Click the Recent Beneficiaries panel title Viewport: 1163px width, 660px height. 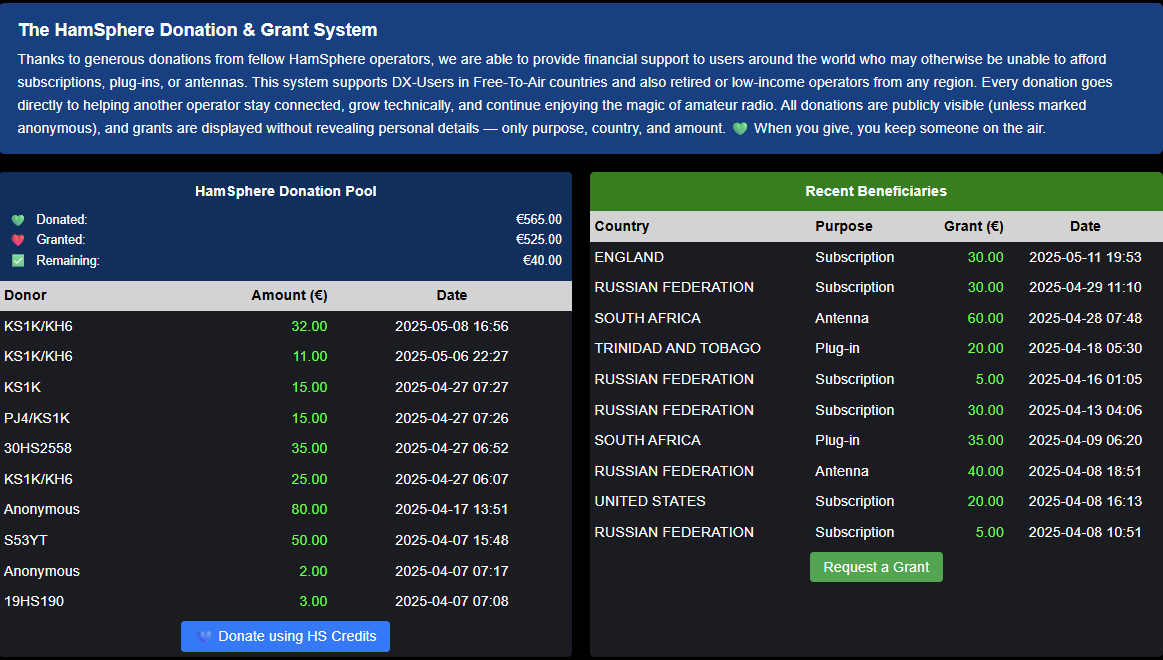[x=876, y=191]
